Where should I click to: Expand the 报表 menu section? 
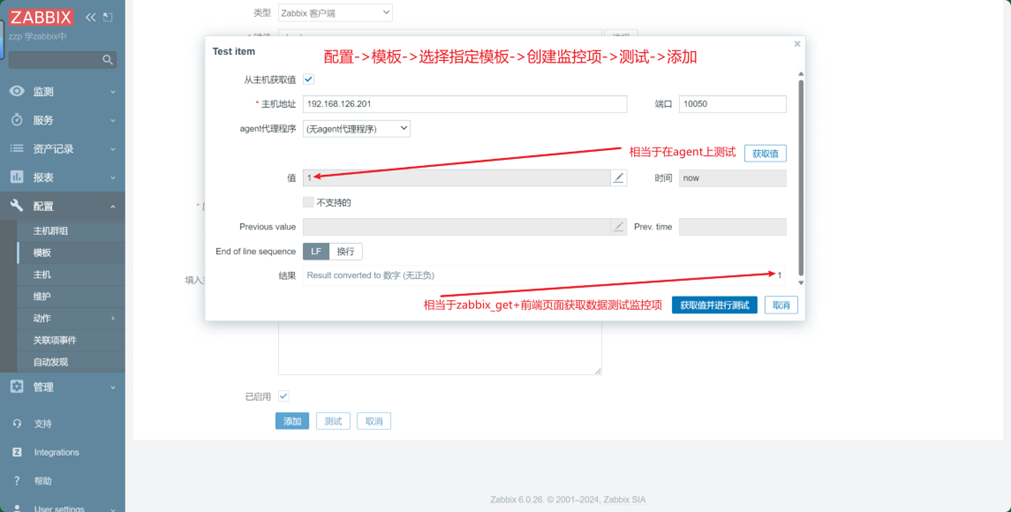tap(113, 177)
